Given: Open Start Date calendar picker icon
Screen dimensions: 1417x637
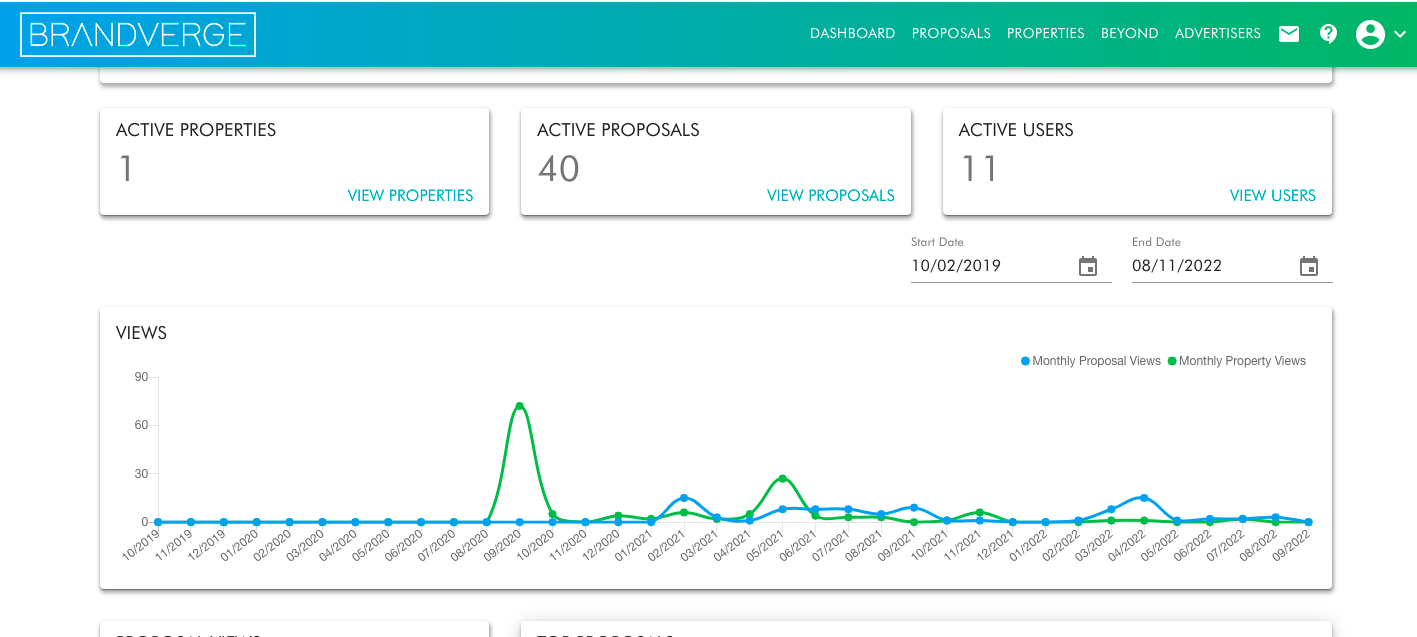Looking at the screenshot, I should (x=1088, y=266).
